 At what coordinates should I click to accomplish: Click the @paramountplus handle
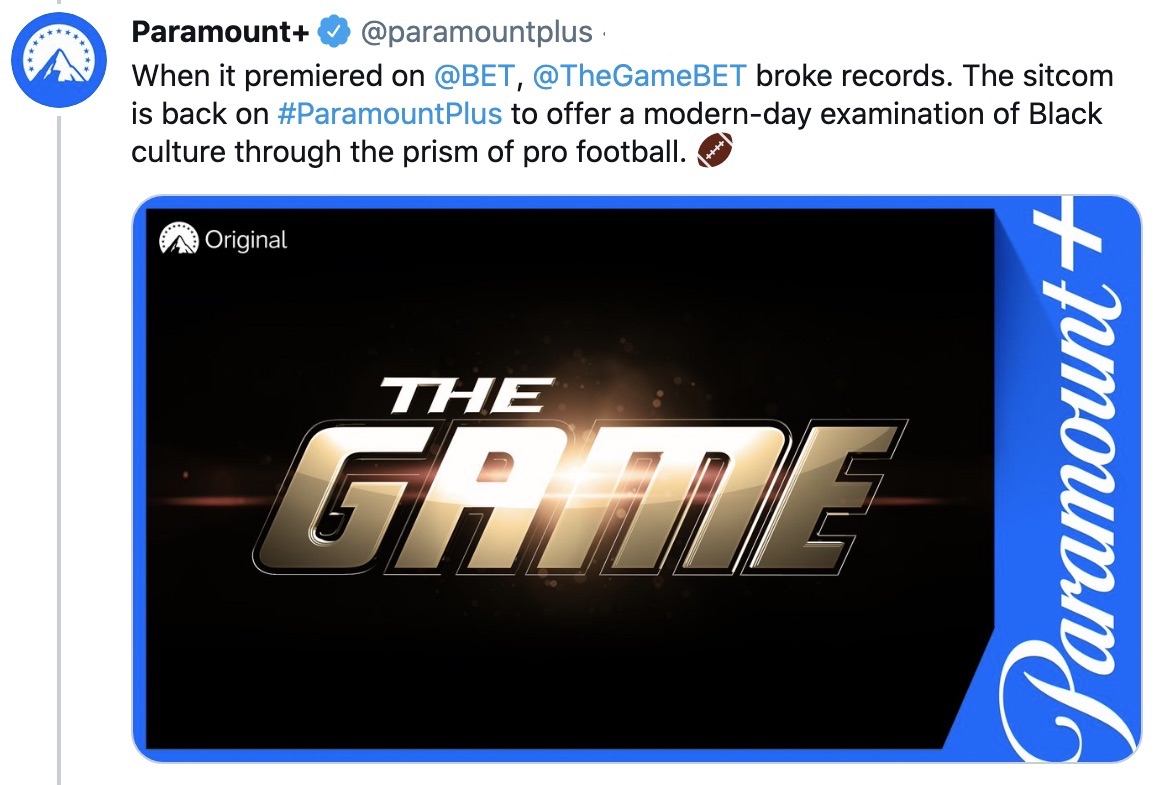[475, 32]
